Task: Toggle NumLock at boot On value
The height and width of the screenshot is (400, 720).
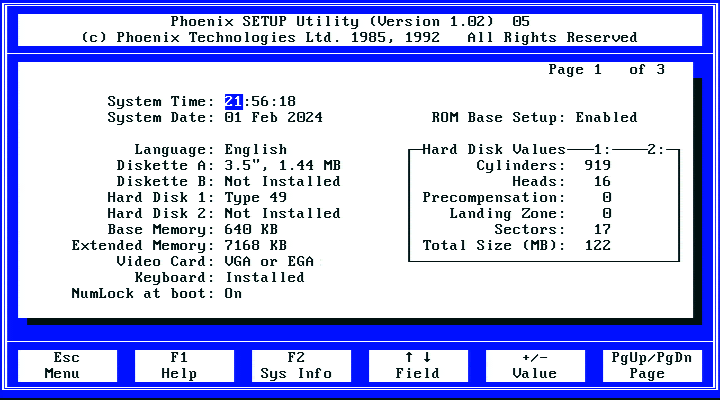Action: click(x=233, y=293)
